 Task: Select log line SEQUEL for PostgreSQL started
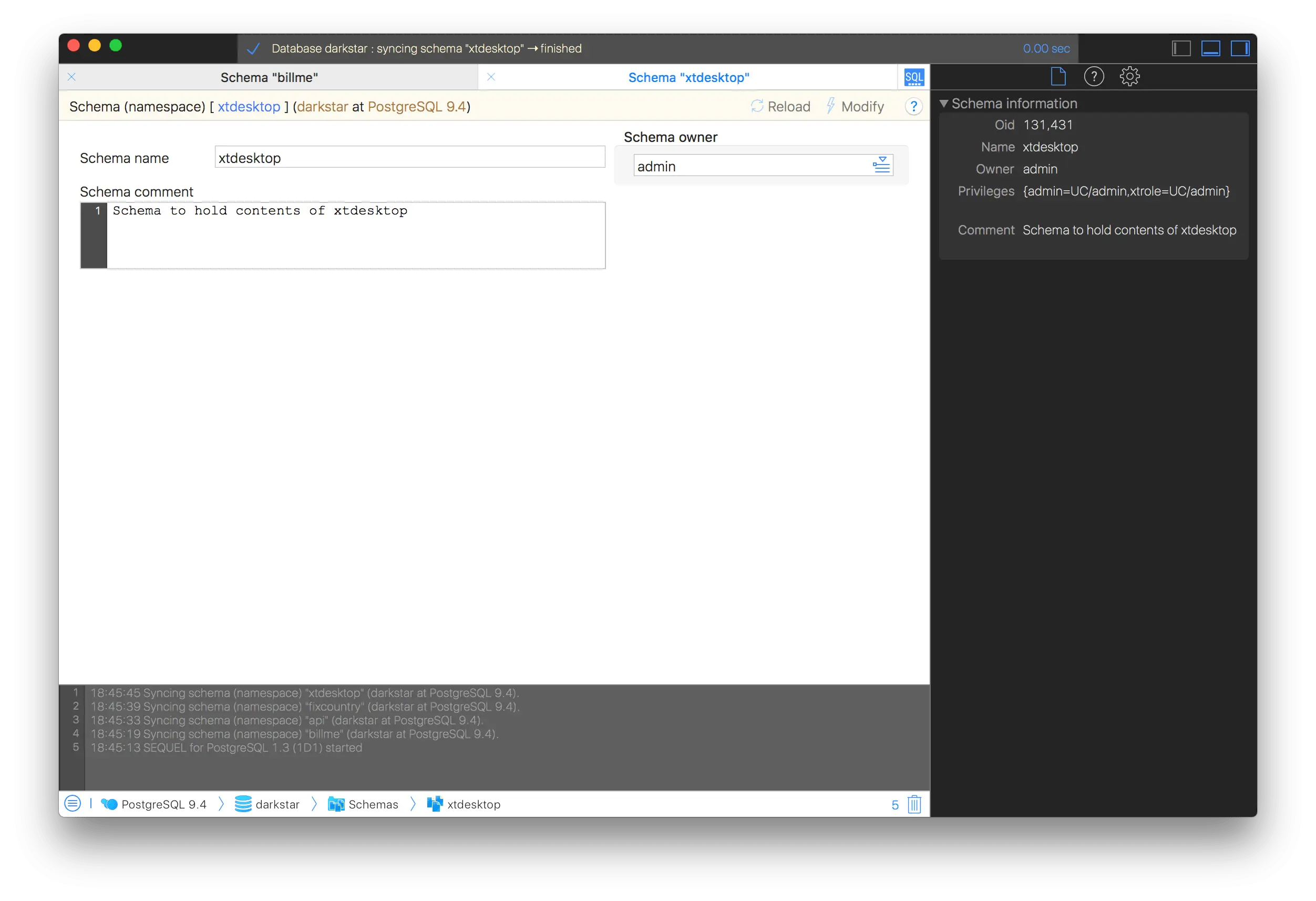click(227, 747)
